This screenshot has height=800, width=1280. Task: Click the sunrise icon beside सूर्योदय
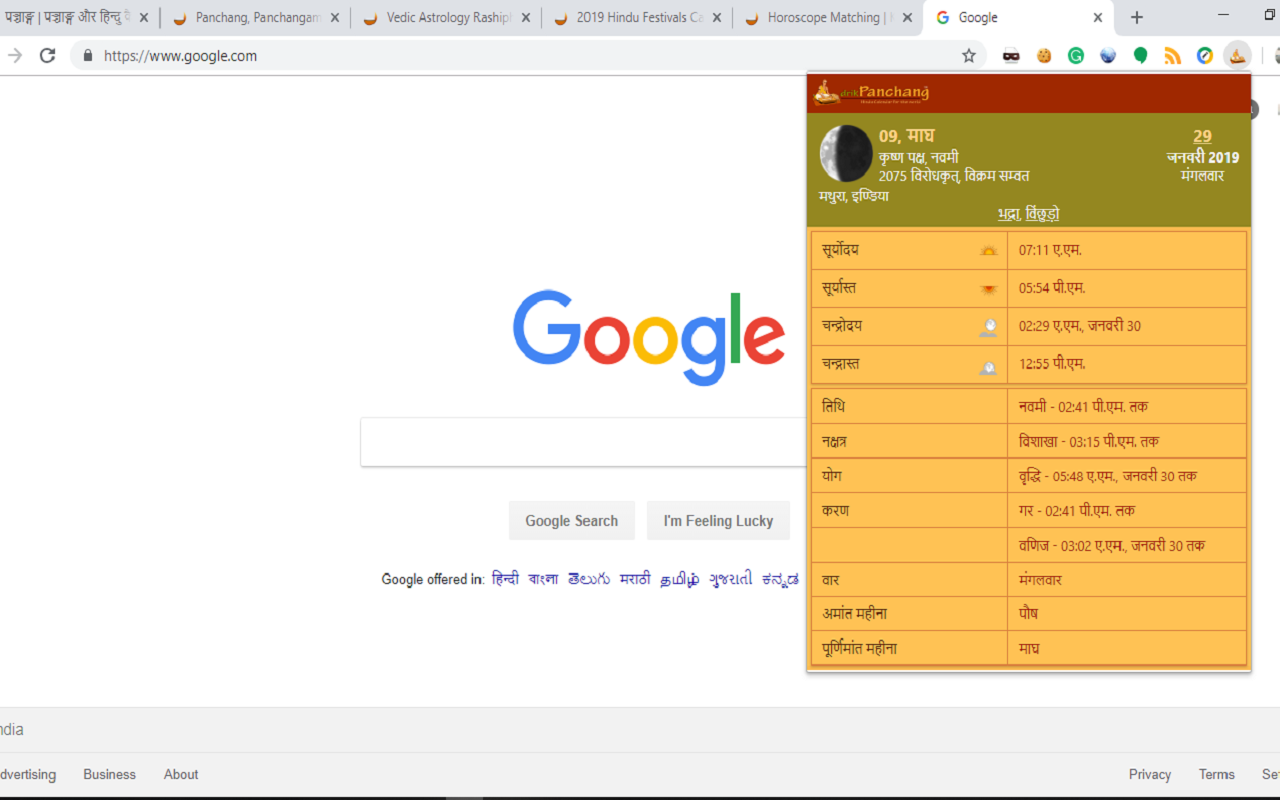pyautogui.click(x=988, y=250)
